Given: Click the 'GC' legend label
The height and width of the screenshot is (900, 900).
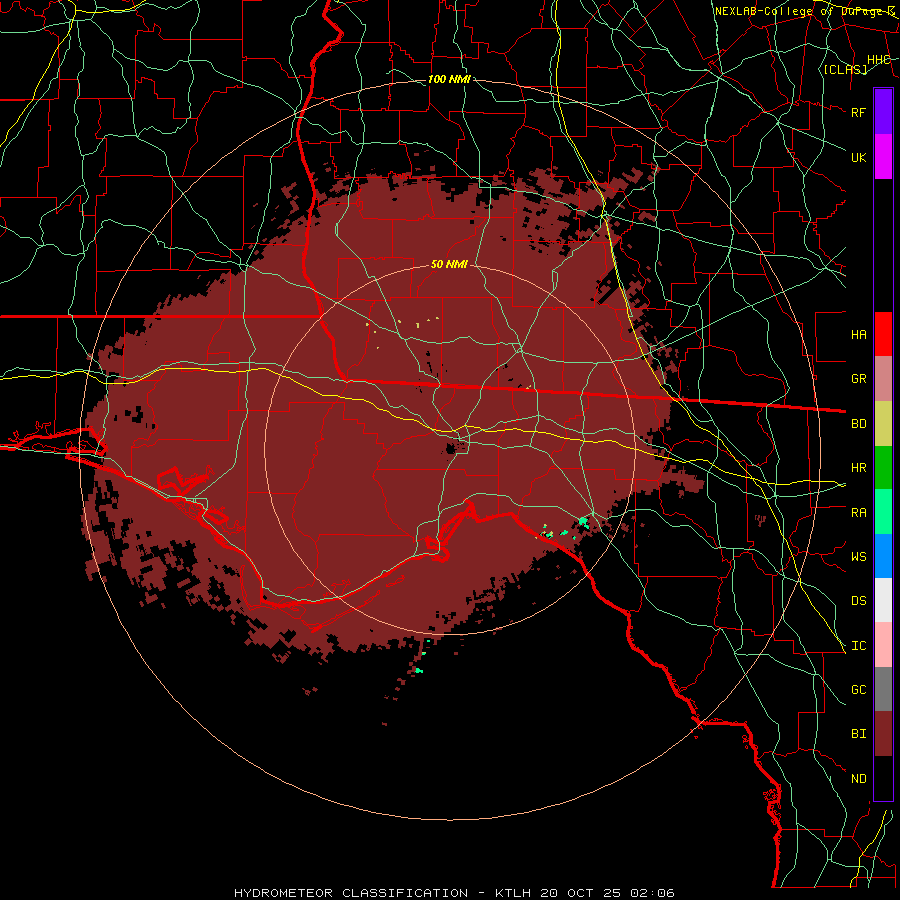Looking at the screenshot, I should [x=859, y=690].
